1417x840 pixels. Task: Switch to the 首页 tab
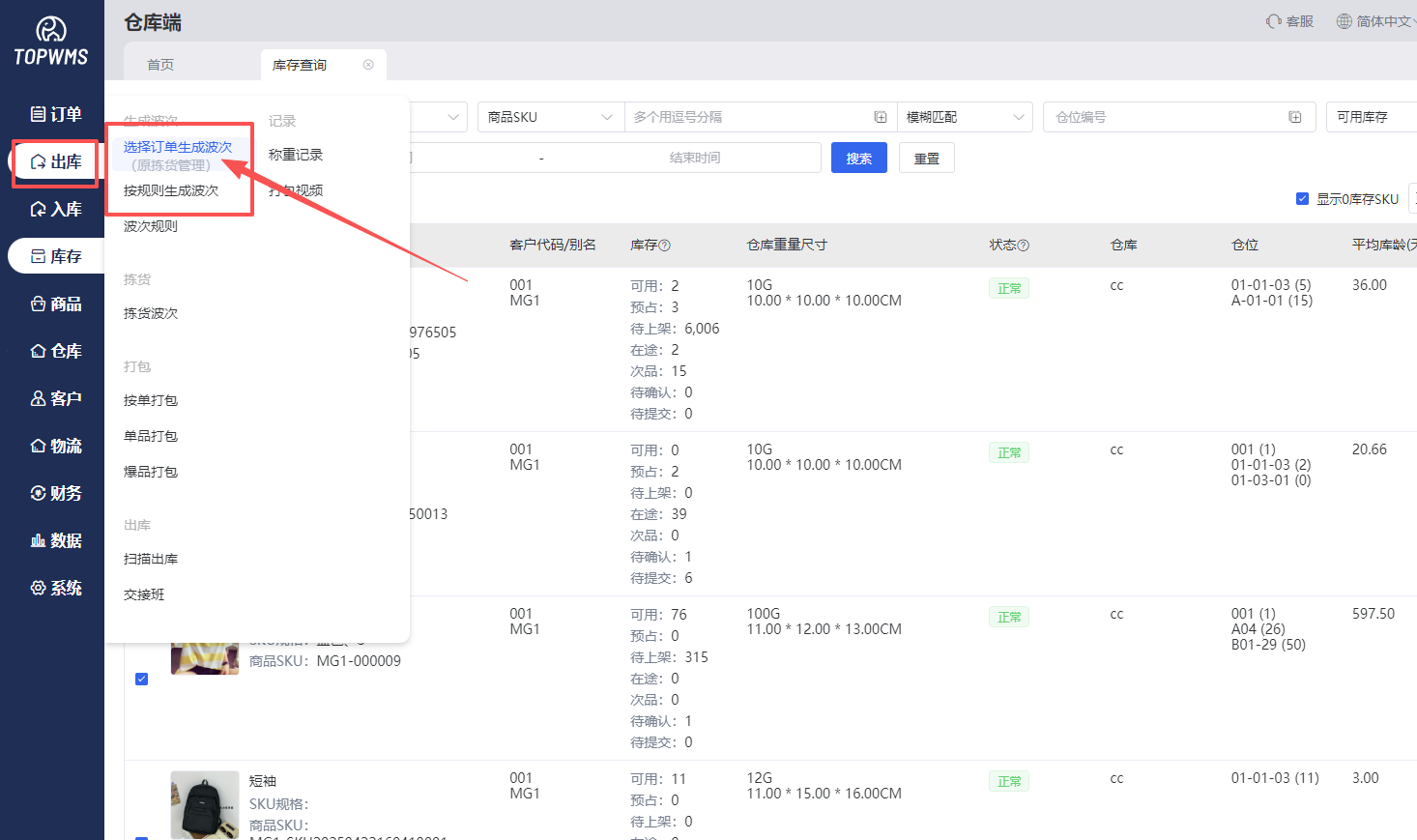click(x=160, y=65)
